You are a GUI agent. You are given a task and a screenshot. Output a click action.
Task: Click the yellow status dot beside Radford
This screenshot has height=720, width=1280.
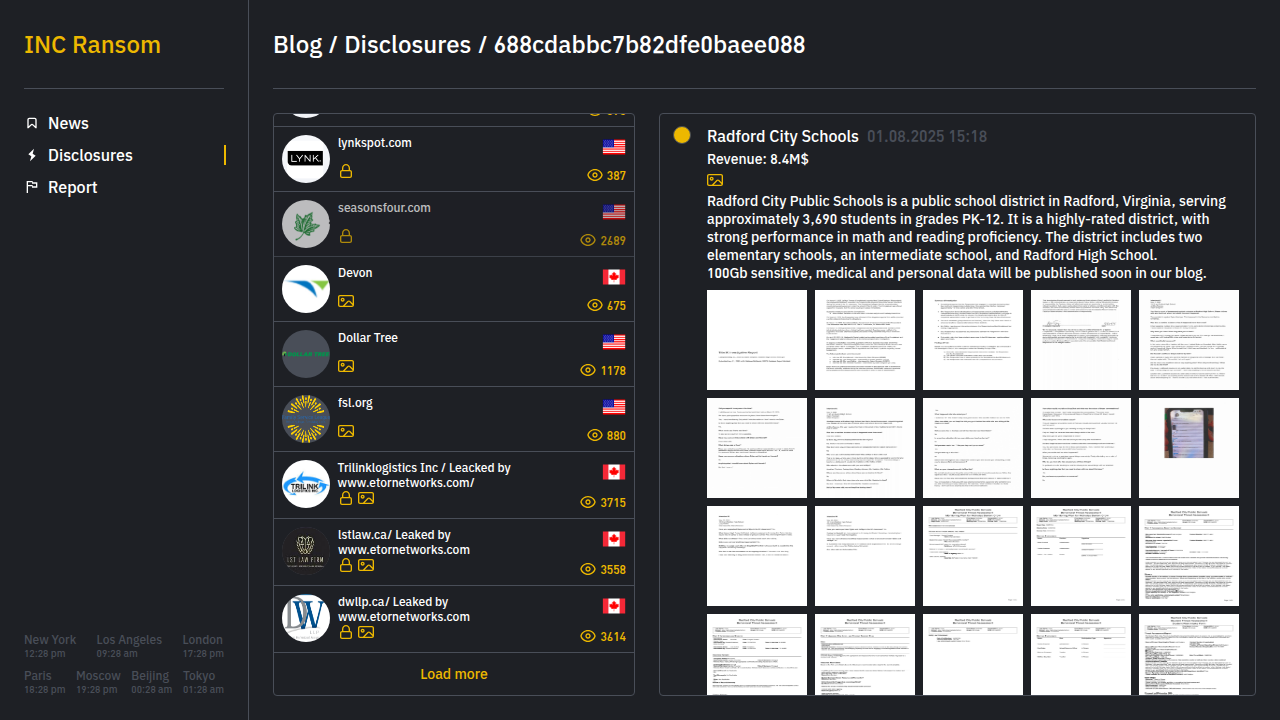pos(682,135)
